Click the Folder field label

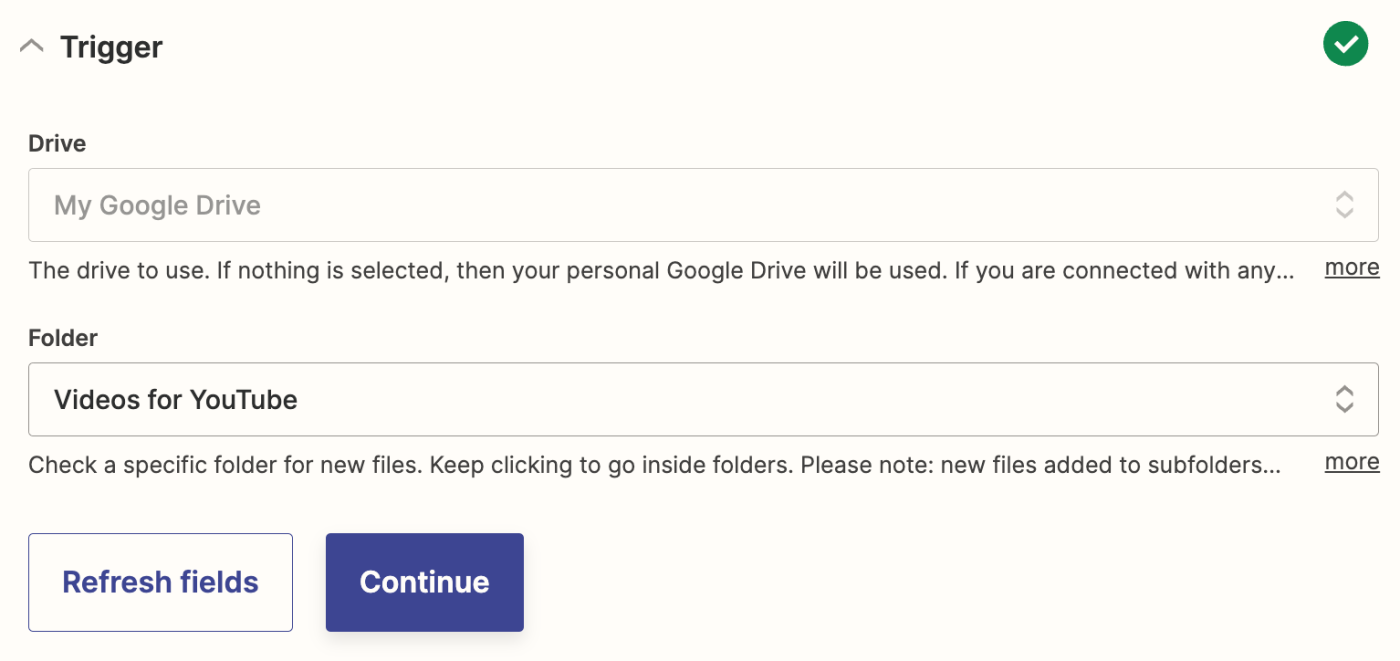pyautogui.click(x=63, y=338)
